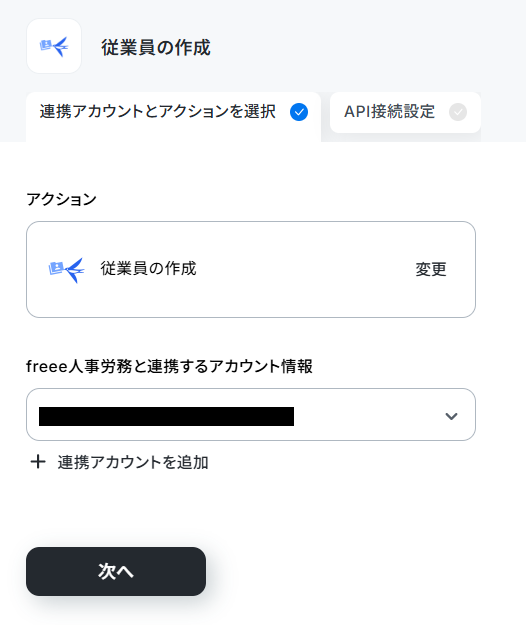Open the freee人事労務 account selection box
The width and height of the screenshot is (526, 625).
[x=251, y=415]
